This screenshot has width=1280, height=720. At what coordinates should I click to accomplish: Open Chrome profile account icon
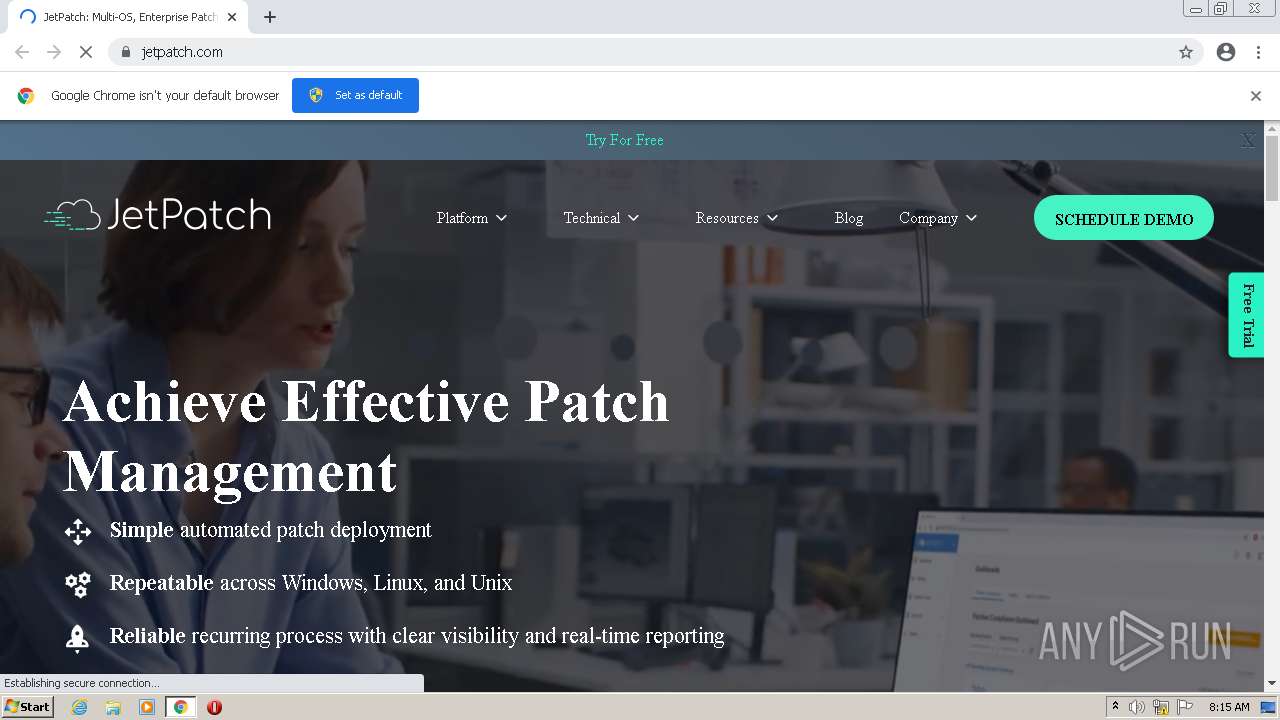click(1226, 52)
